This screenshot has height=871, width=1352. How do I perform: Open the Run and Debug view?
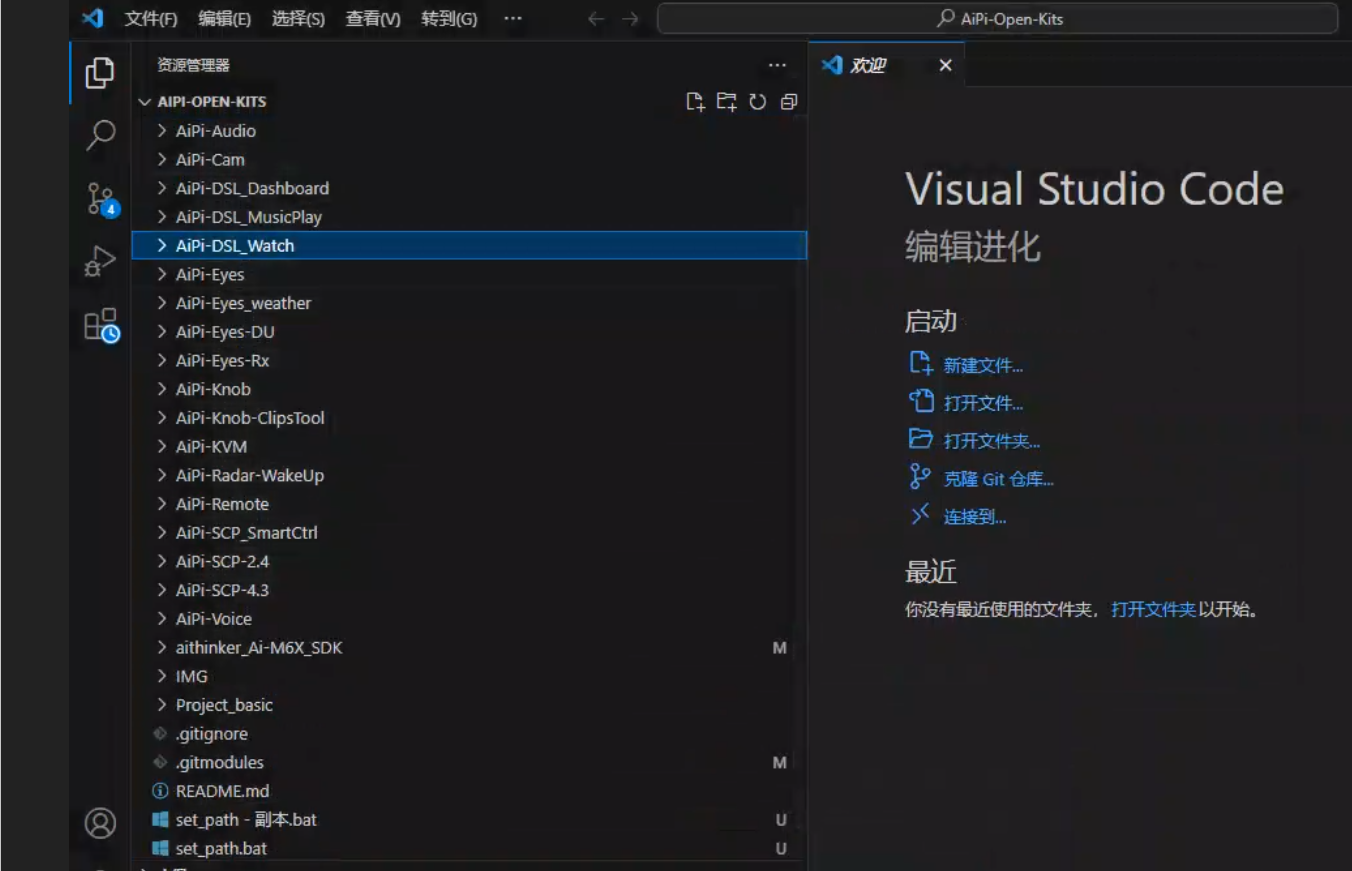[x=100, y=261]
